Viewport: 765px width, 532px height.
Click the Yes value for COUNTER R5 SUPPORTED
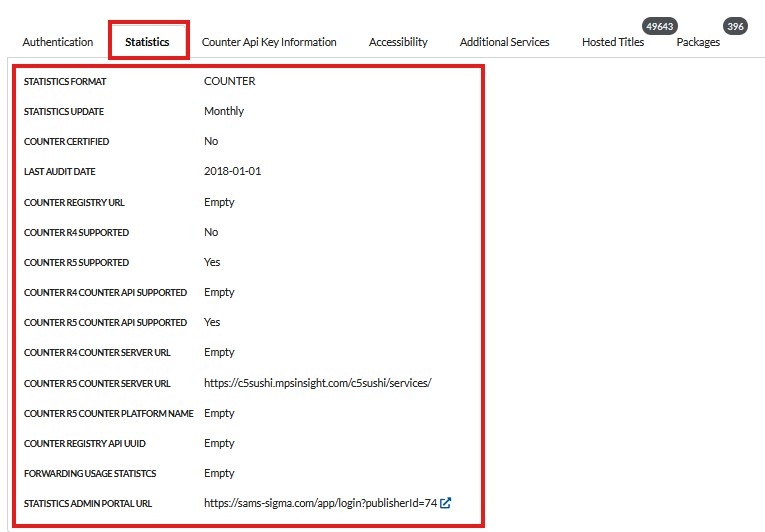click(212, 262)
